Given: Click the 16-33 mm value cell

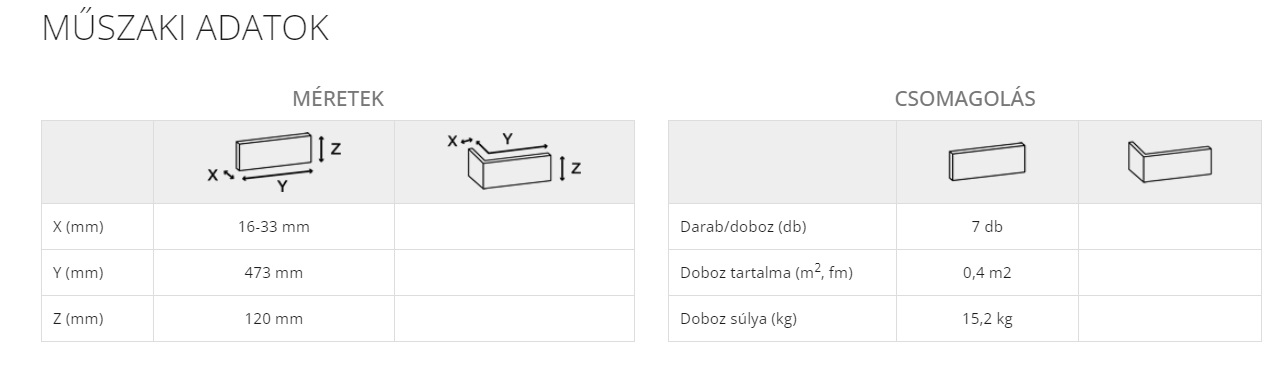Looking at the screenshot, I should point(274,227).
